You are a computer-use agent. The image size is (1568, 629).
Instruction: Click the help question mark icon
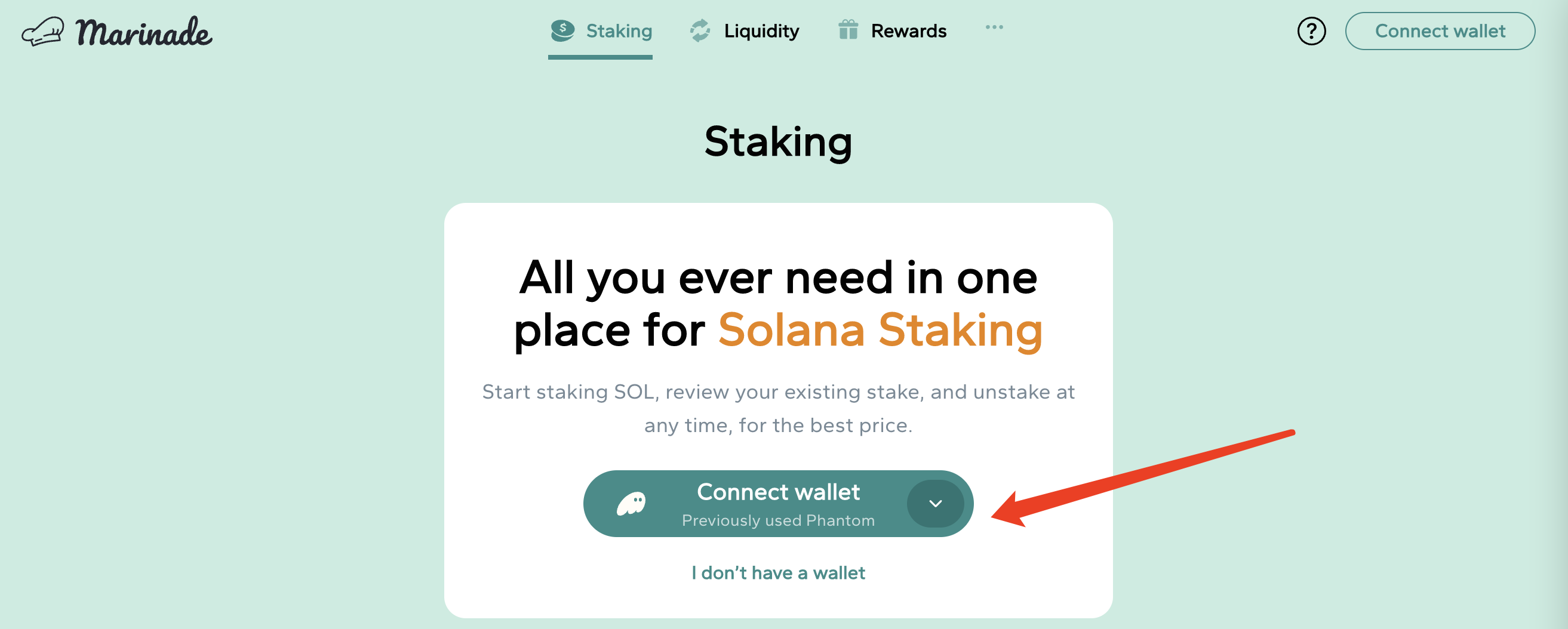pyautogui.click(x=1311, y=31)
